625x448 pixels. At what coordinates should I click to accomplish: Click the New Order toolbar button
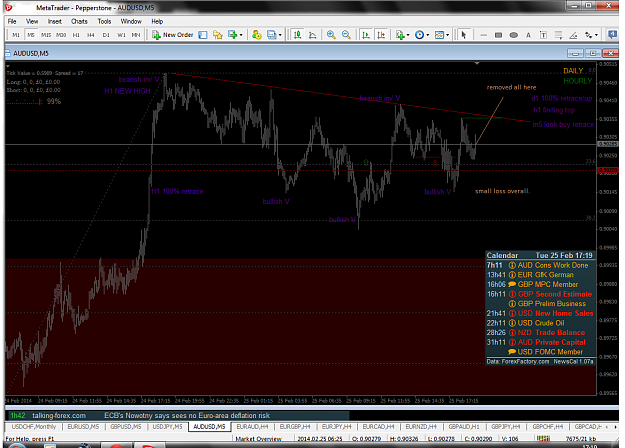click(x=173, y=35)
